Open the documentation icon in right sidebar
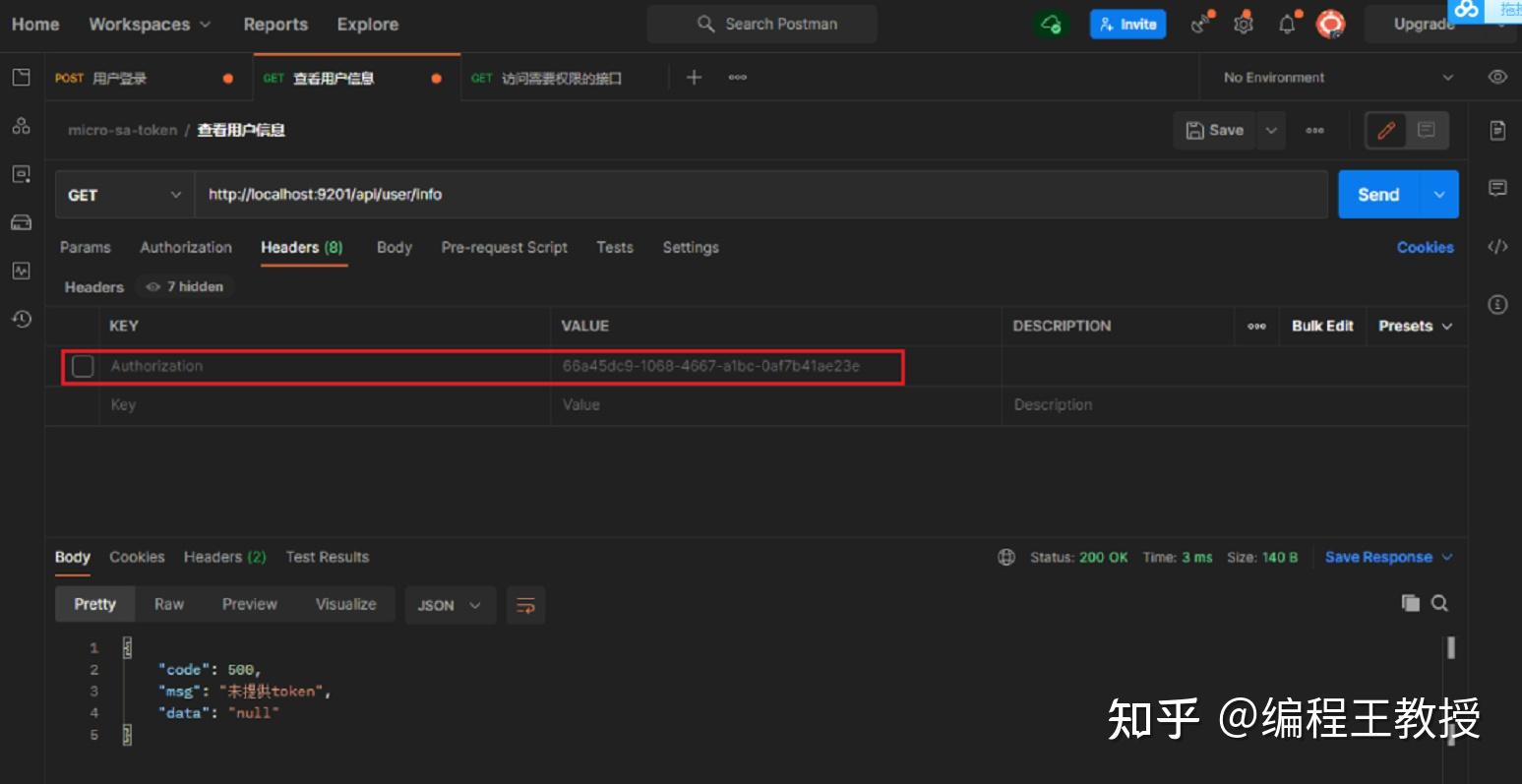Screen dimensions: 1522x784 tap(1497, 130)
